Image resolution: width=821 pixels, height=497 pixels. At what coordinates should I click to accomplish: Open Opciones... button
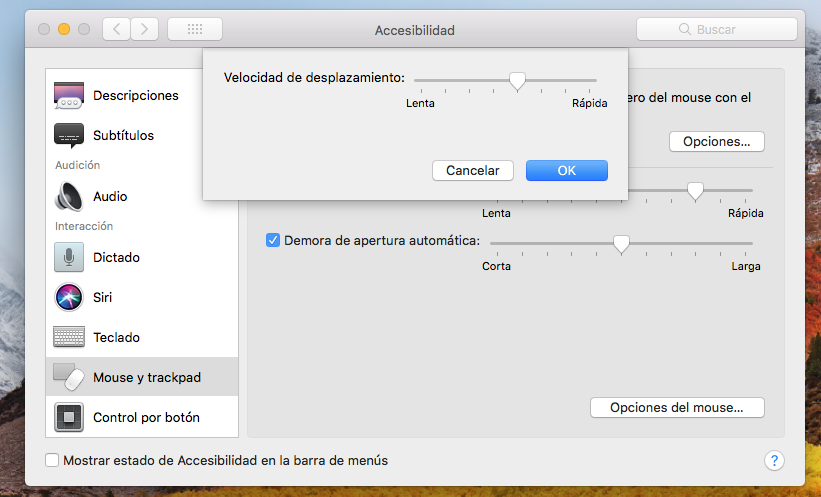716,142
